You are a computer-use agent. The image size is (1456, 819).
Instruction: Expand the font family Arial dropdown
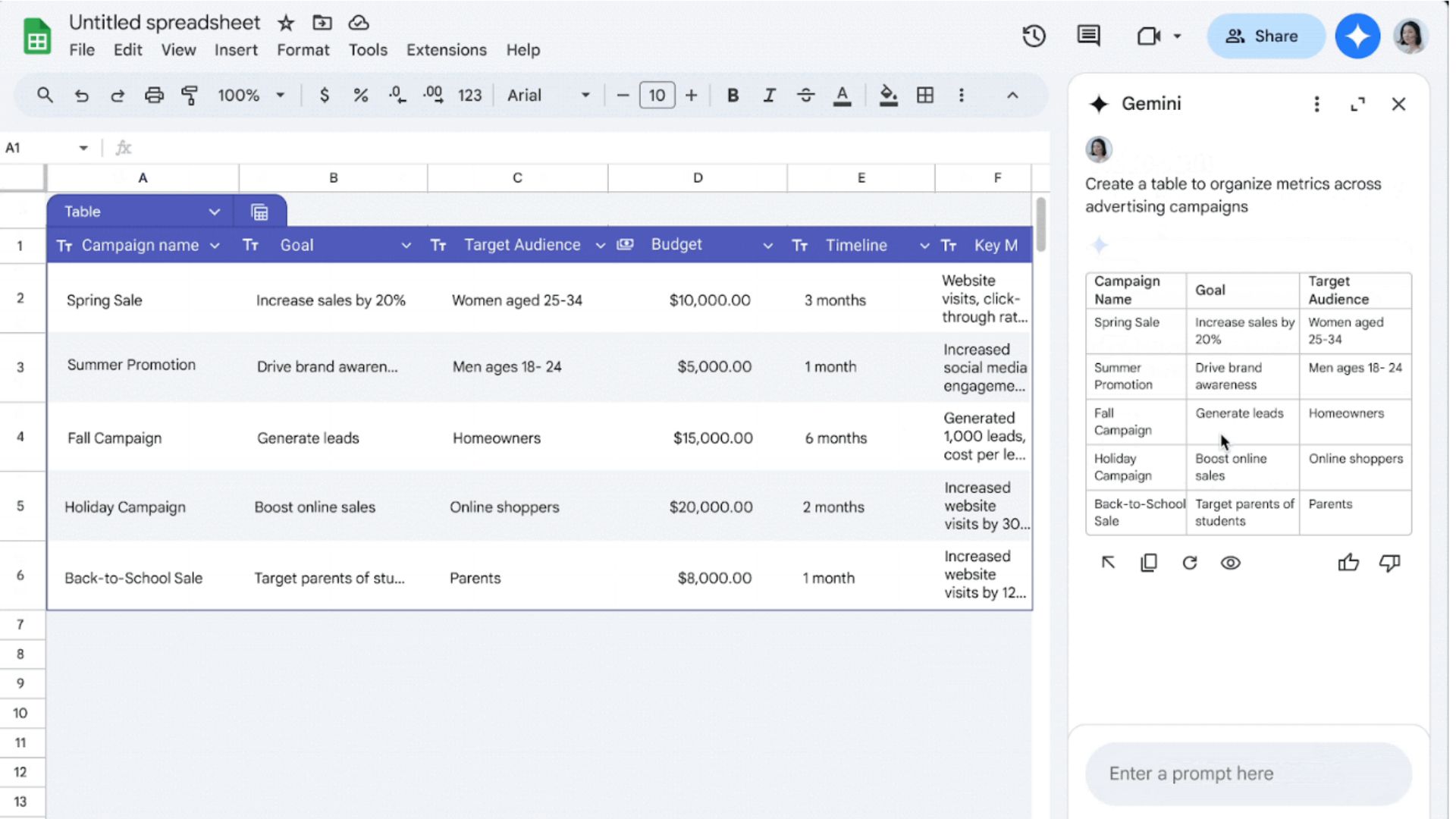tap(585, 95)
